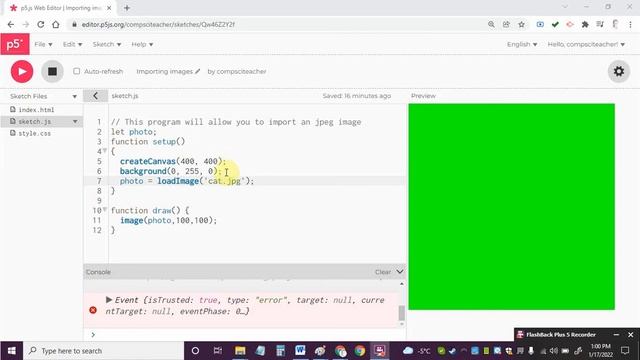Viewport: 640px width, 360px height.
Task: Expand the Event error object triangle
Action: pyautogui.click(x=109, y=300)
